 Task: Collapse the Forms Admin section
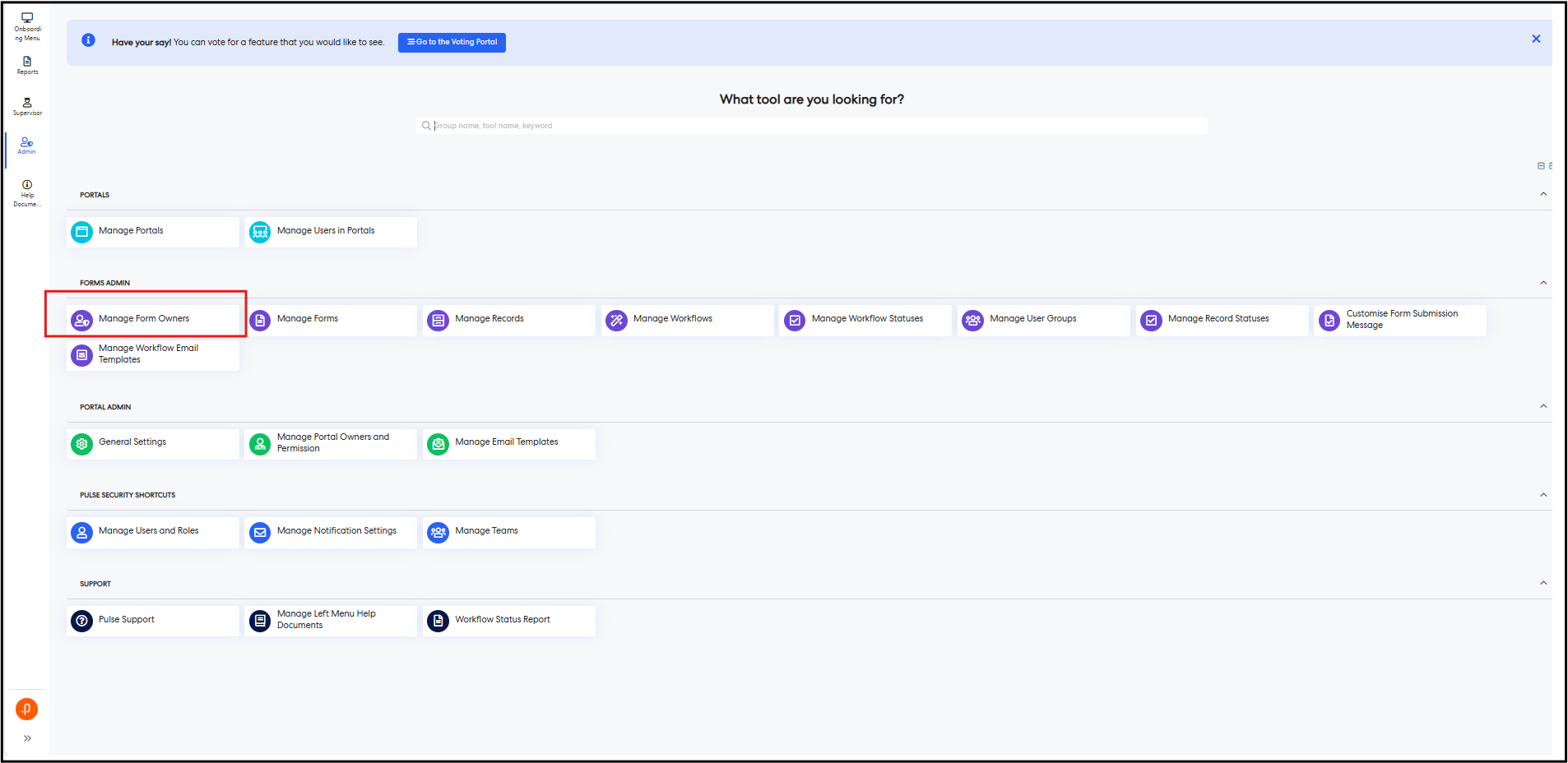[1542, 283]
